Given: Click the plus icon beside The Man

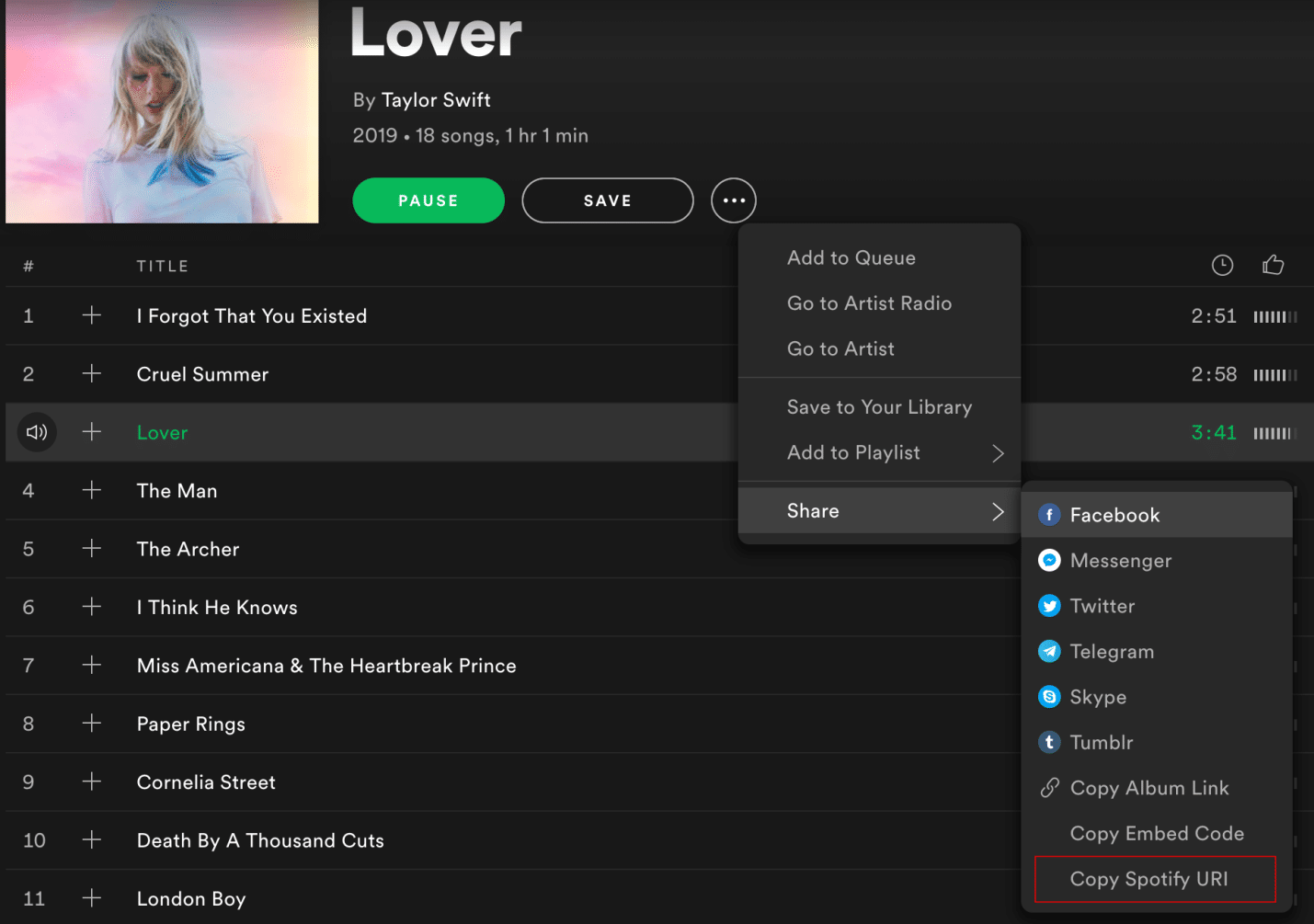Looking at the screenshot, I should coord(92,490).
